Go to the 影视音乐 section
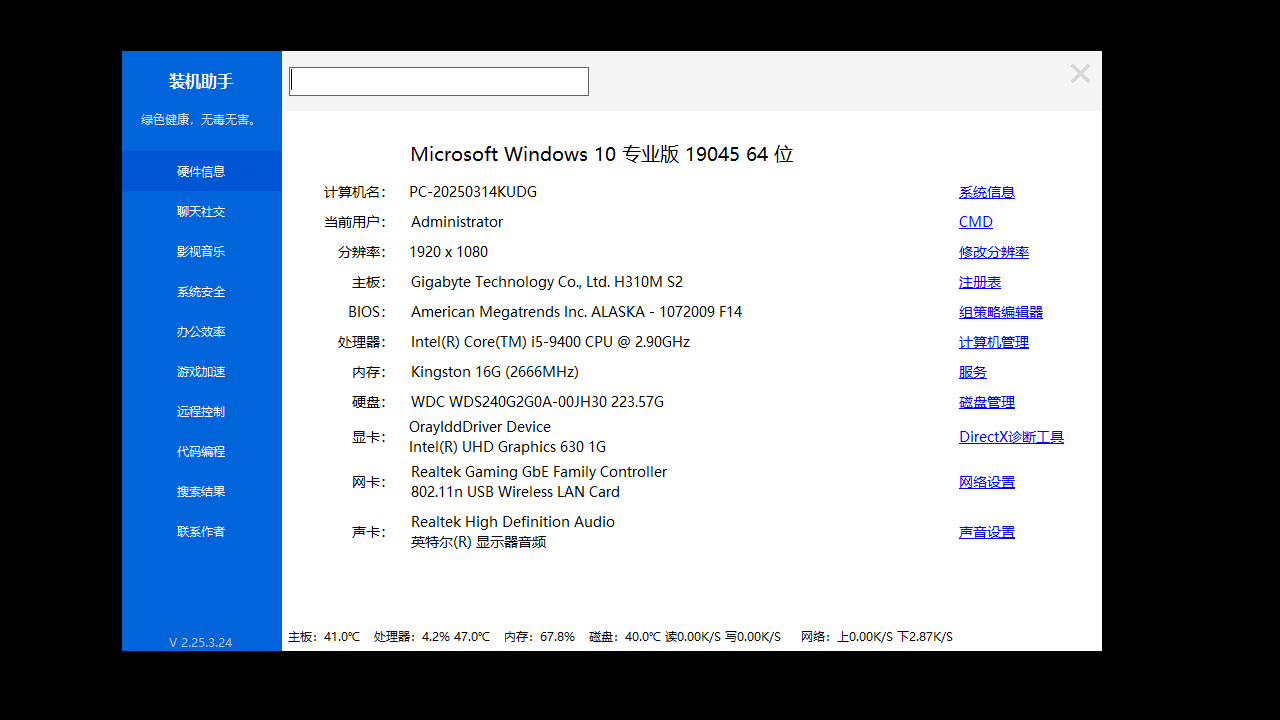 tap(202, 251)
